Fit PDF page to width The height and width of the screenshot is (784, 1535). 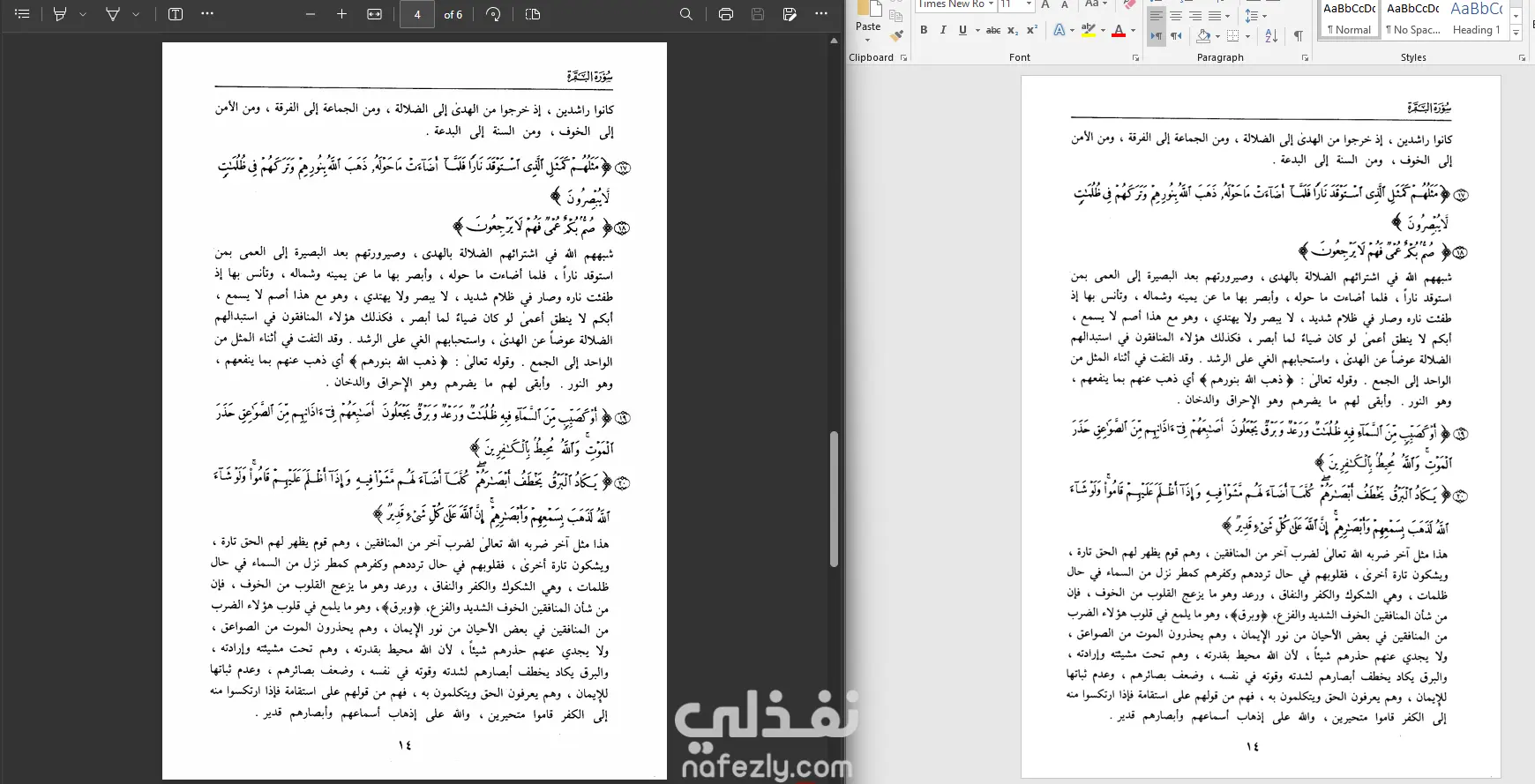pos(375,14)
